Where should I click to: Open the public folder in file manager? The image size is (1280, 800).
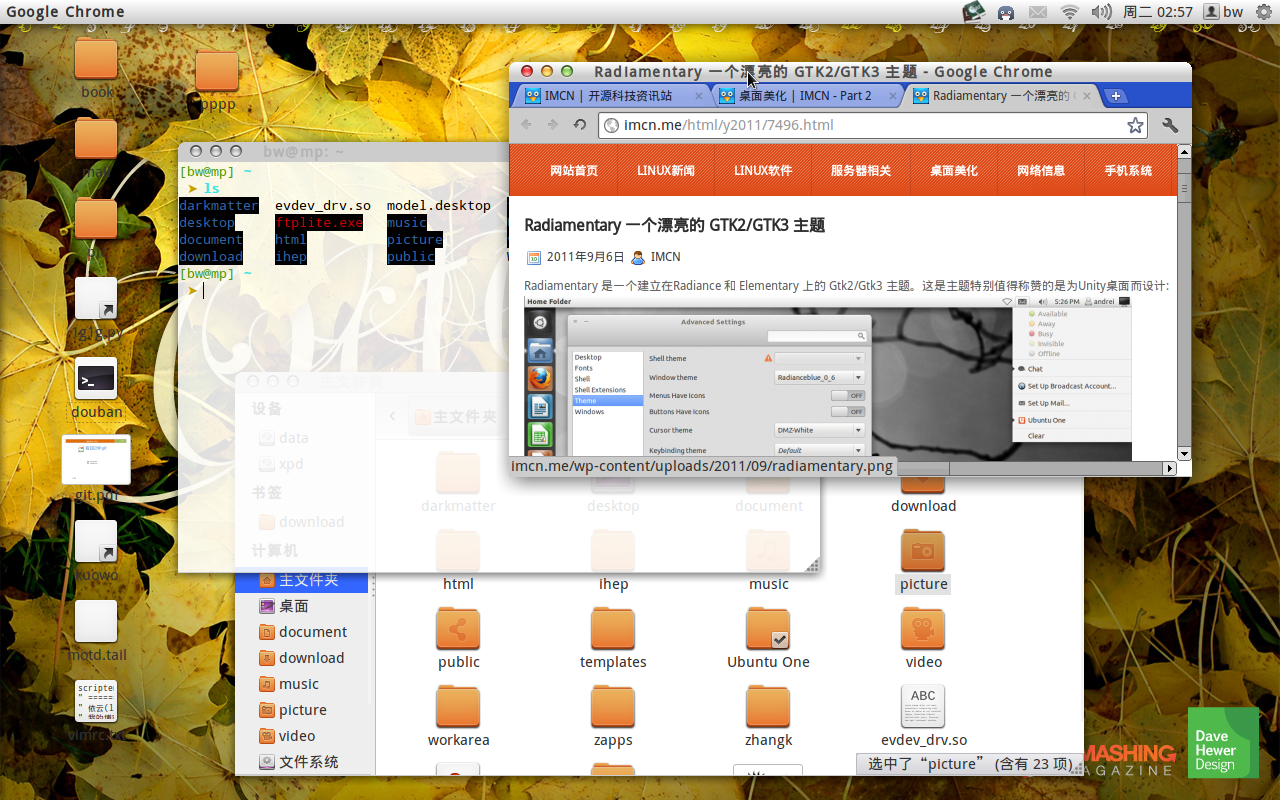(458, 640)
